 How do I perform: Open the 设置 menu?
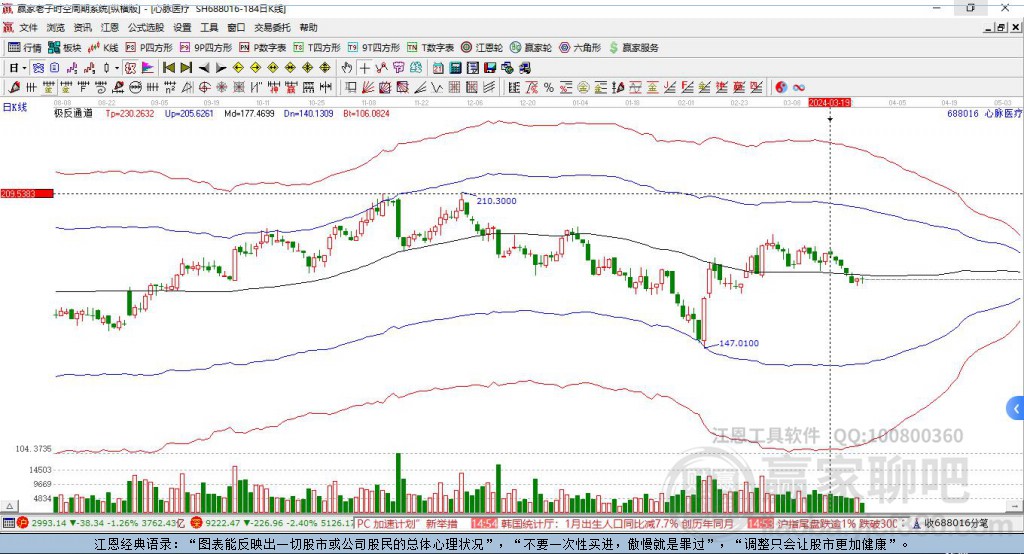pos(182,27)
